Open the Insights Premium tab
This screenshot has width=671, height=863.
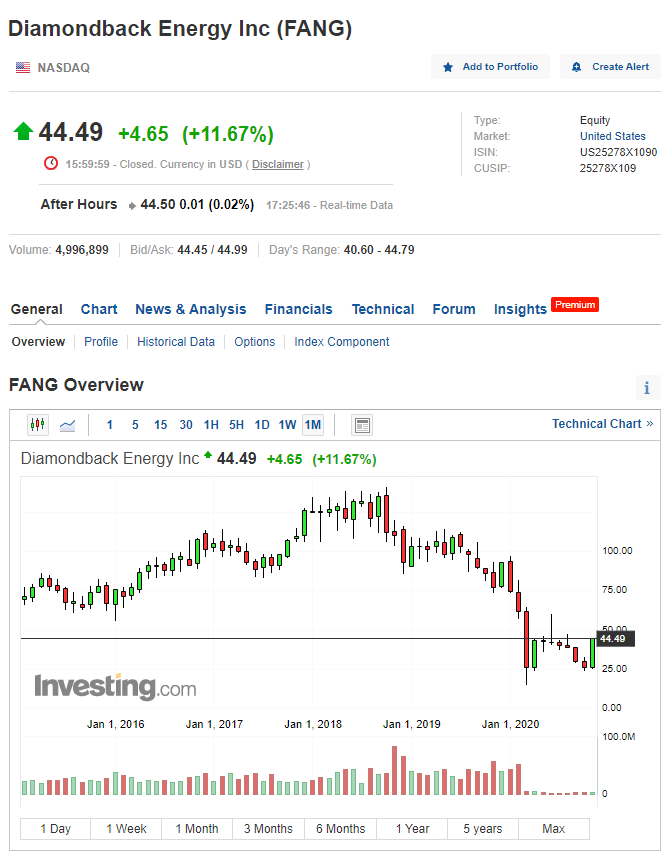click(x=545, y=308)
